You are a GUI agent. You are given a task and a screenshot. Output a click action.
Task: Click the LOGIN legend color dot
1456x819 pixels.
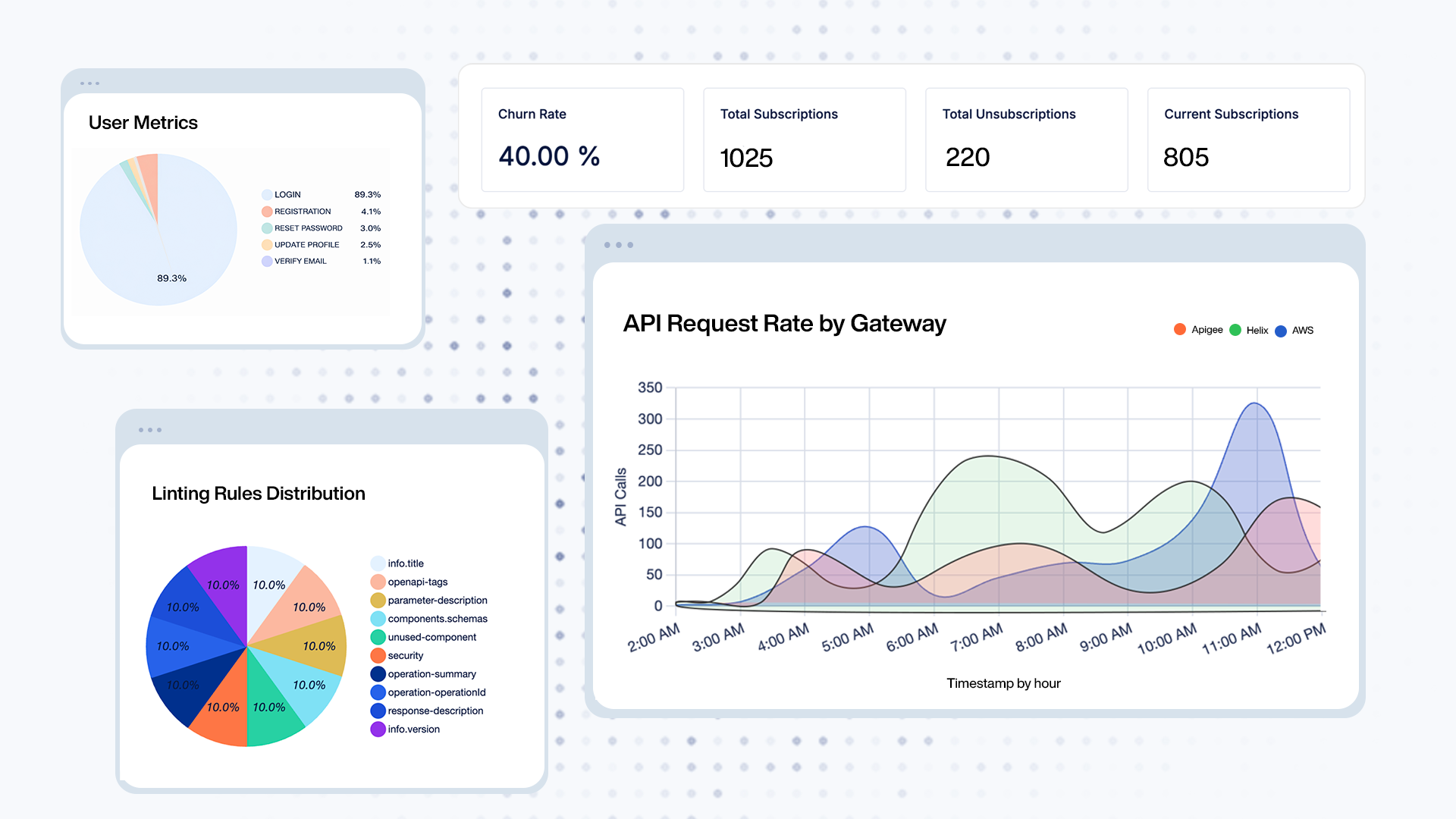[x=267, y=195]
